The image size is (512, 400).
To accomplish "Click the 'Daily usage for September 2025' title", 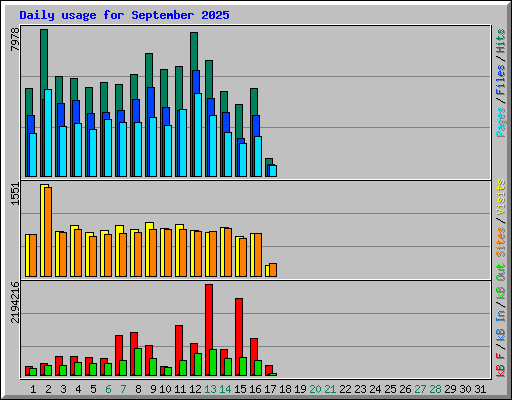I will pos(124,15).
